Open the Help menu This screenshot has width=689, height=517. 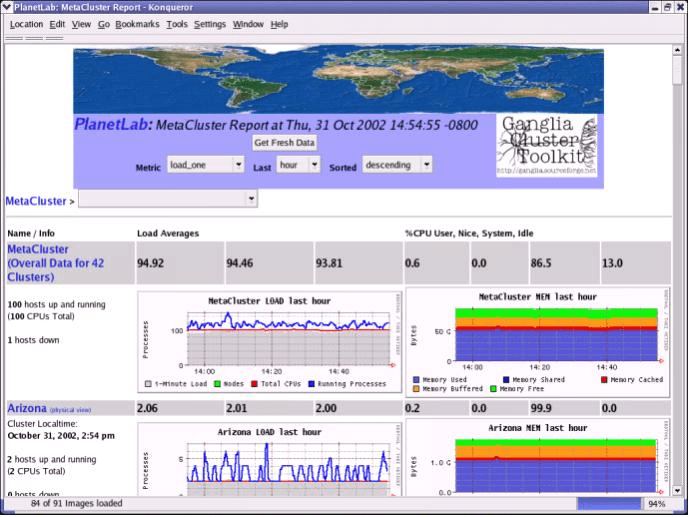point(279,24)
